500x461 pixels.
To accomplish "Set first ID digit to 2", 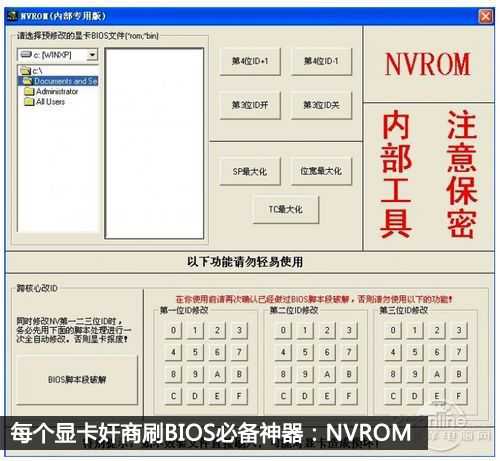I will tap(217, 330).
